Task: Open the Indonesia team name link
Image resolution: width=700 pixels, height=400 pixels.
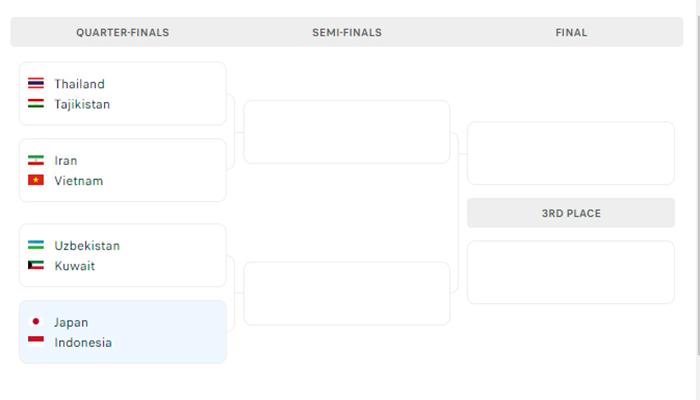Action: [x=83, y=342]
